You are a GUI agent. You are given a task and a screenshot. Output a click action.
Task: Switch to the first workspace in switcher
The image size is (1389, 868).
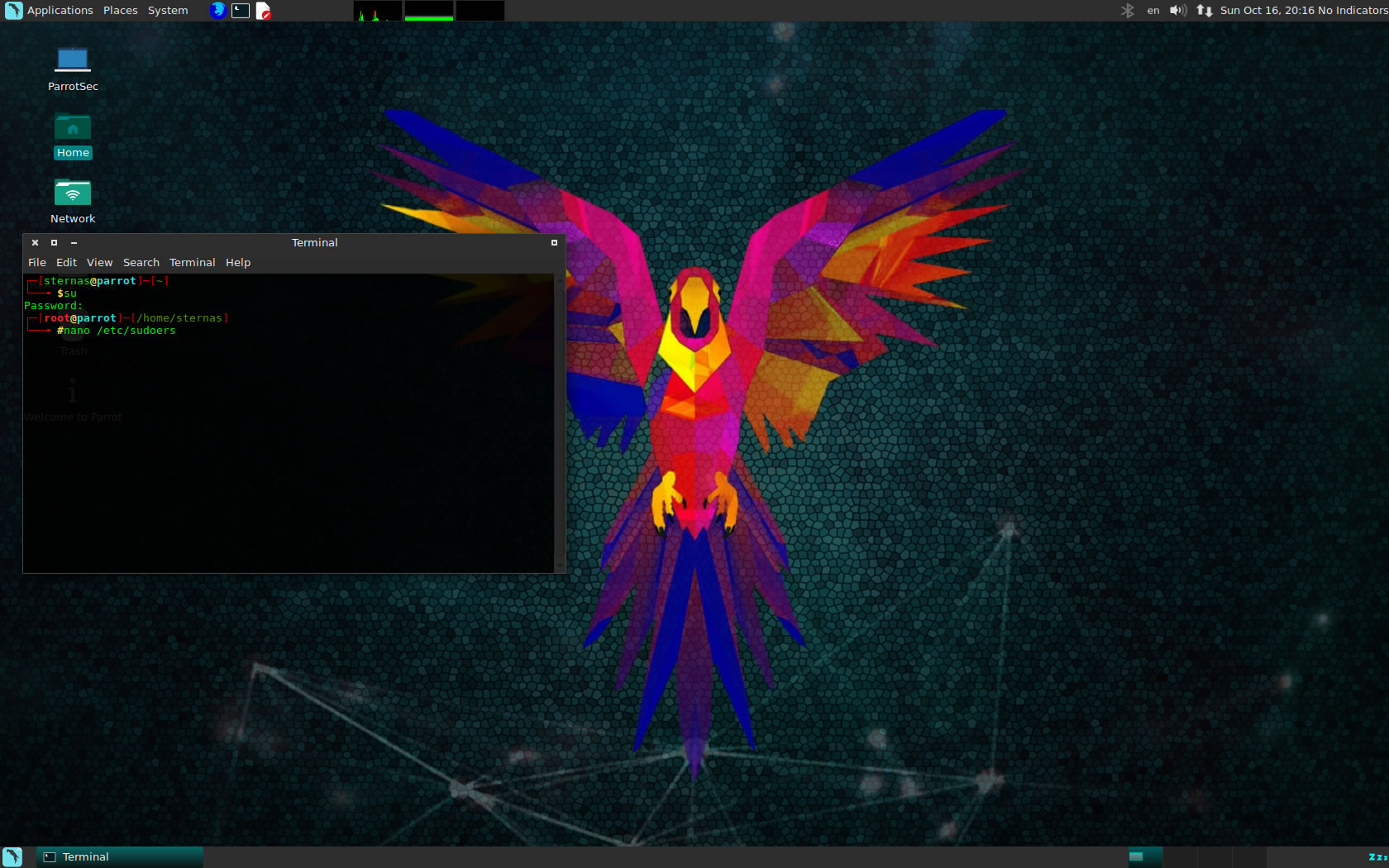(1146, 857)
